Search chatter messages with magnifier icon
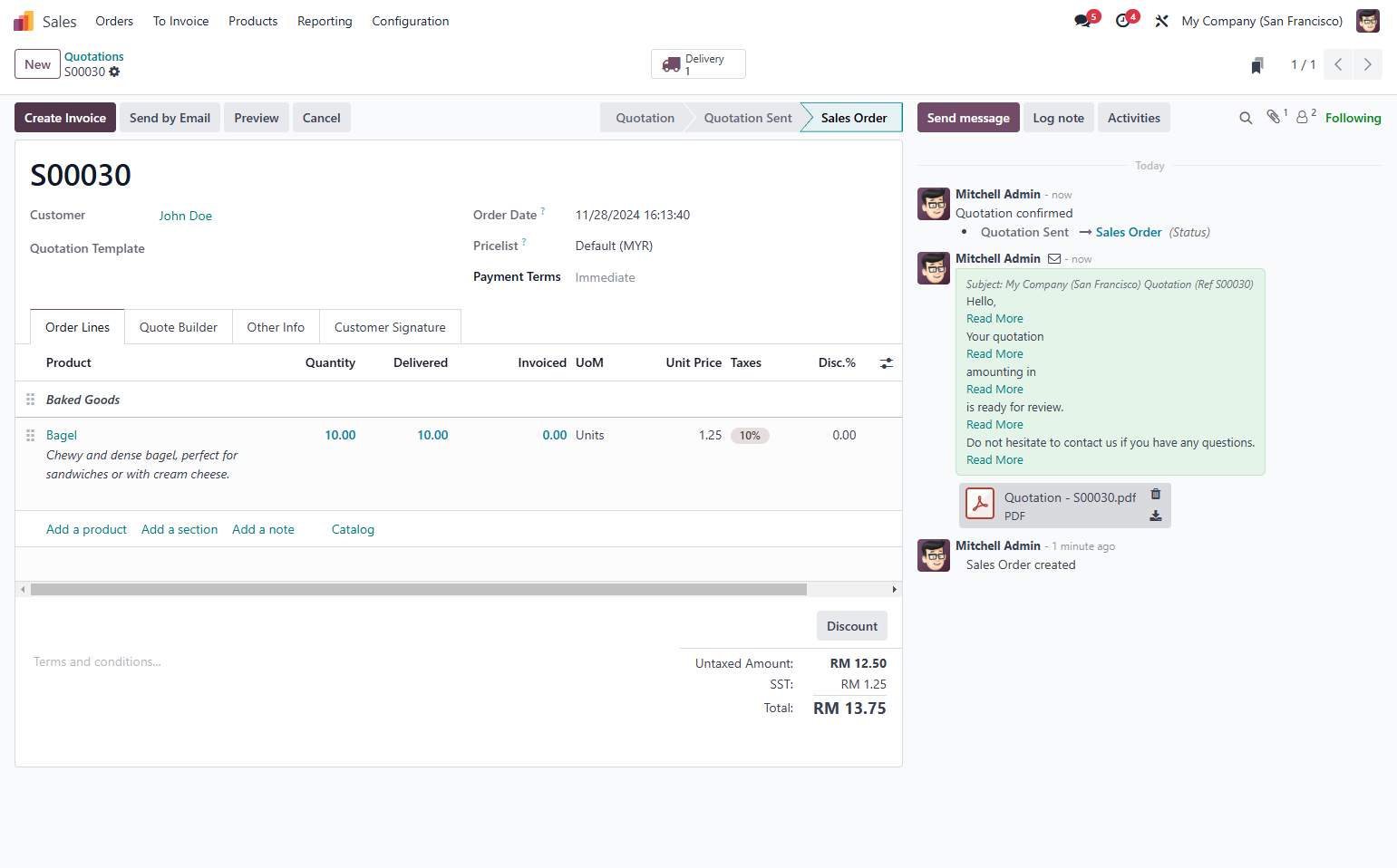Viewport: 1397px width, 868px height. pyautogui.click(x=1246, y=118)
